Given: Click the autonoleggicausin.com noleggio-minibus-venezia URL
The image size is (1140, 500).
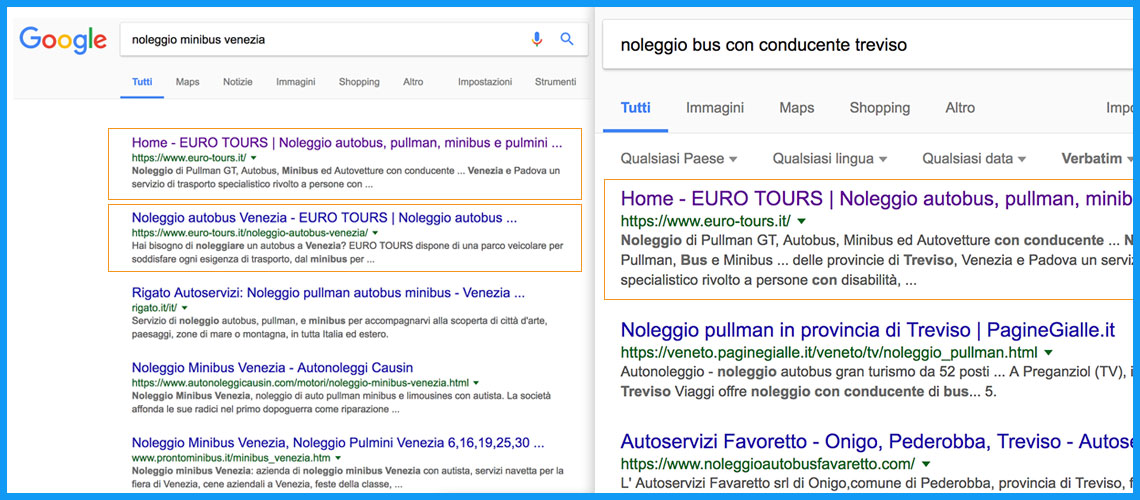Looking at the screenshot, I should [x=300, y=382].
